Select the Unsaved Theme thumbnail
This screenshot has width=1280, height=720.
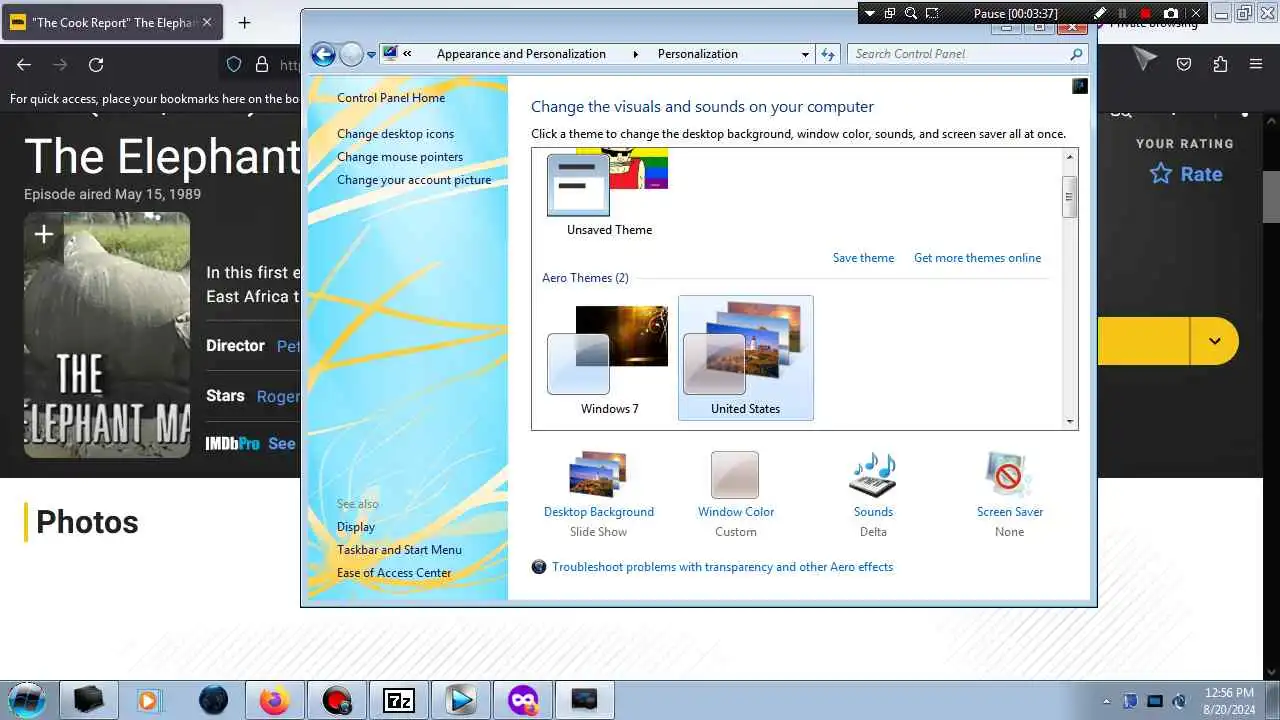pyautogui.click(x=608, y=195)
